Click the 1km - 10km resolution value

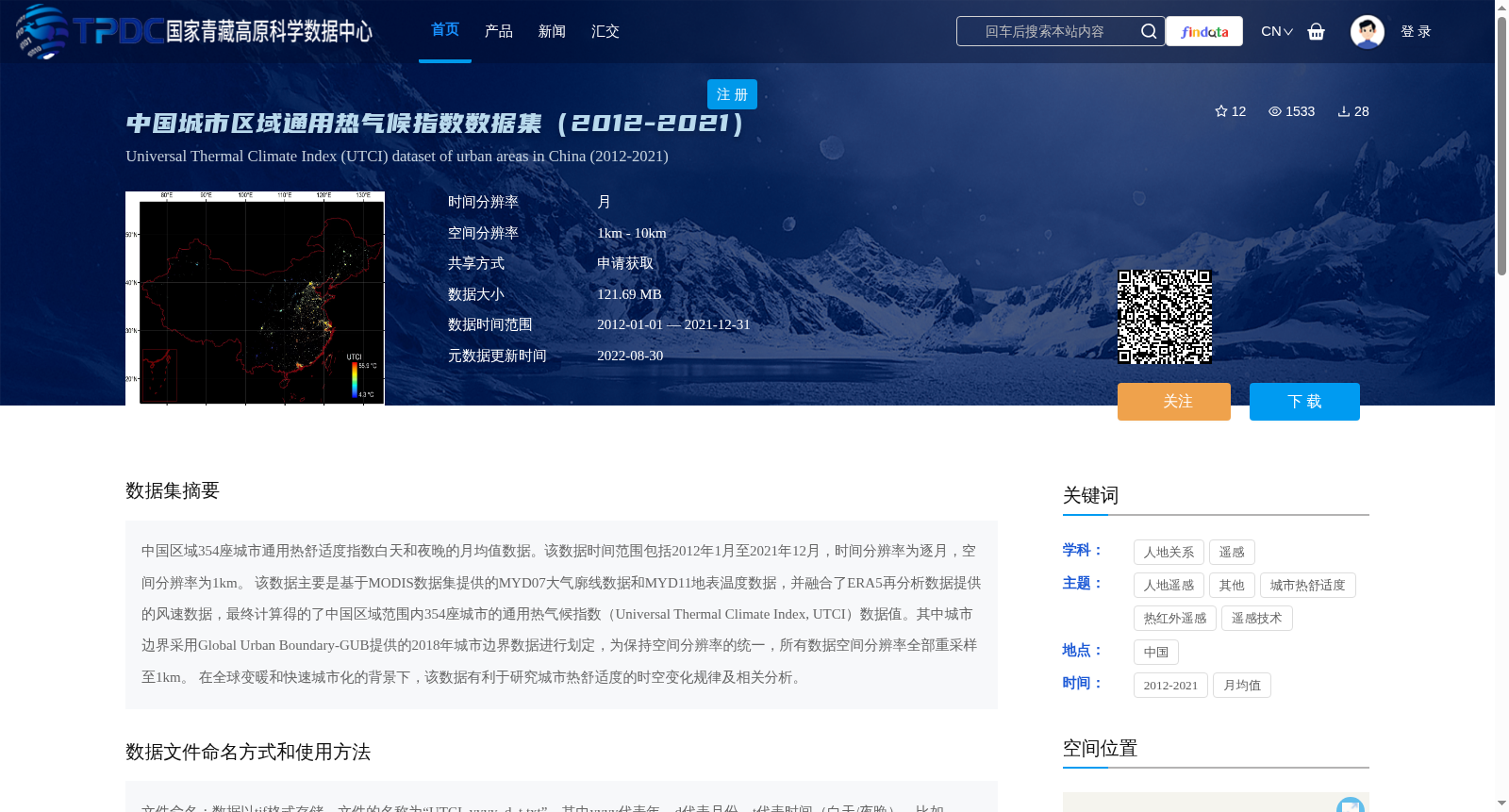(x=632, y=233)
